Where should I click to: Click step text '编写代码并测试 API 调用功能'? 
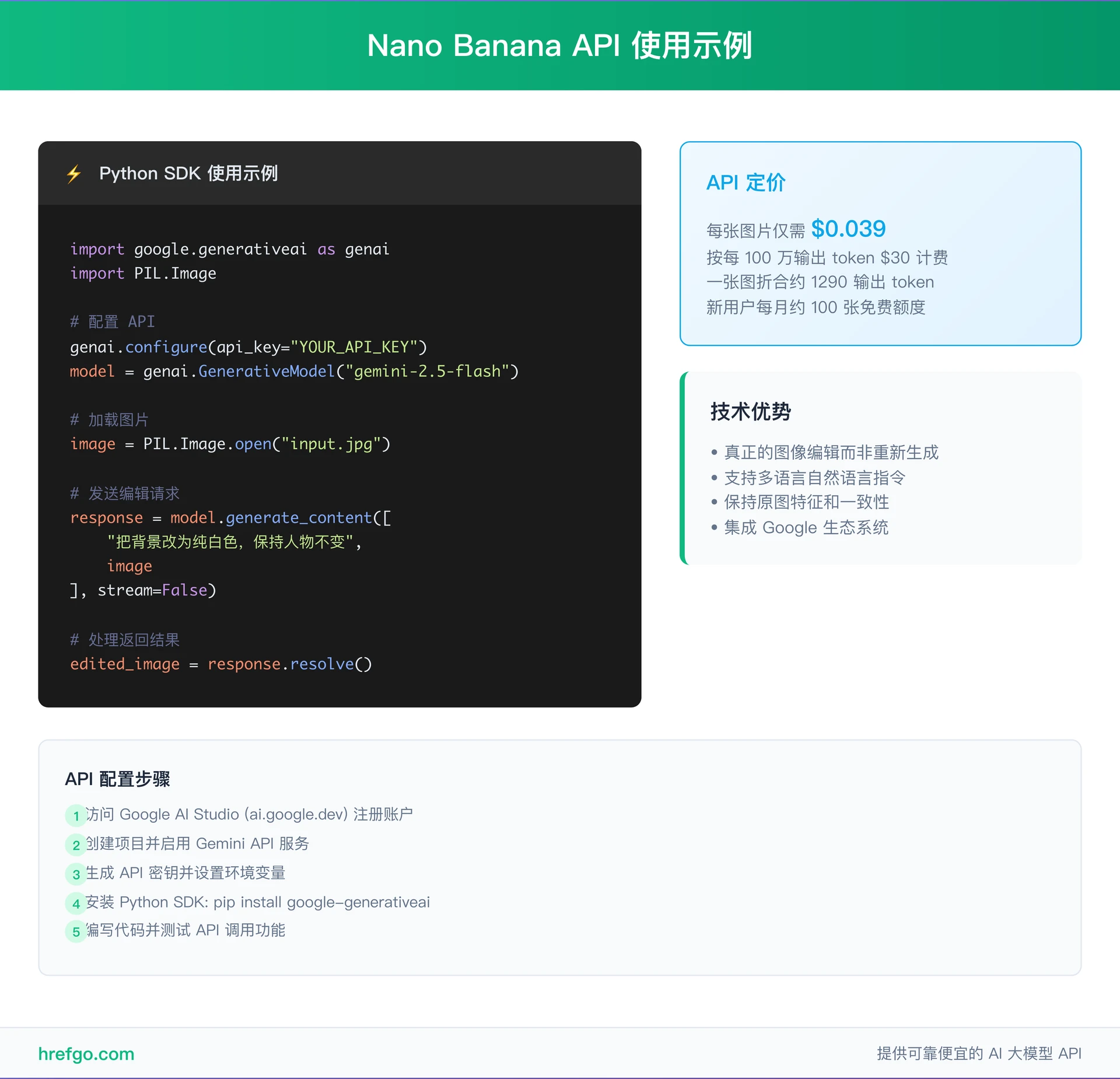[x=185, y=930]
